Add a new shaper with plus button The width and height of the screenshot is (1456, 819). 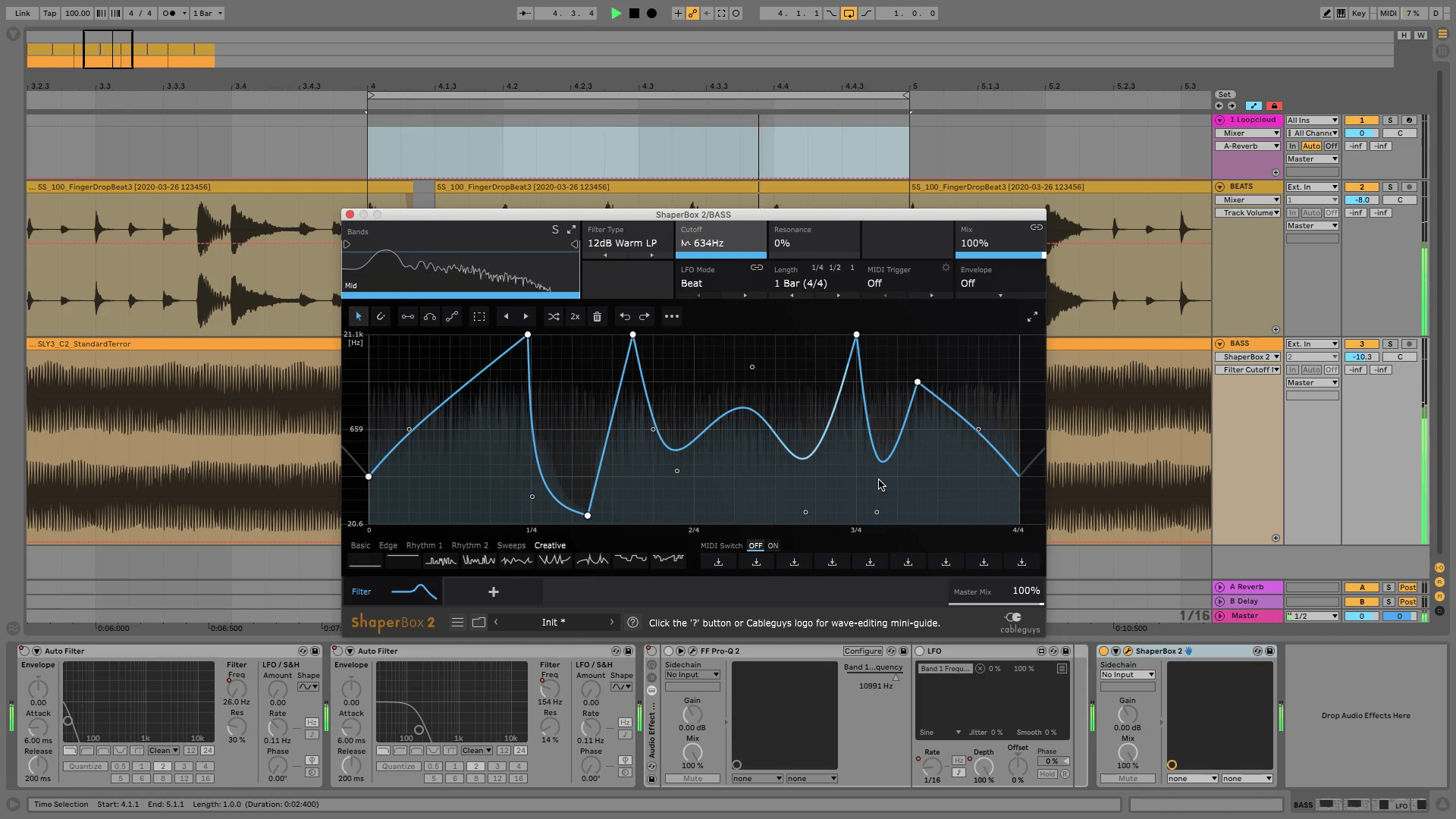coord(493,591)
